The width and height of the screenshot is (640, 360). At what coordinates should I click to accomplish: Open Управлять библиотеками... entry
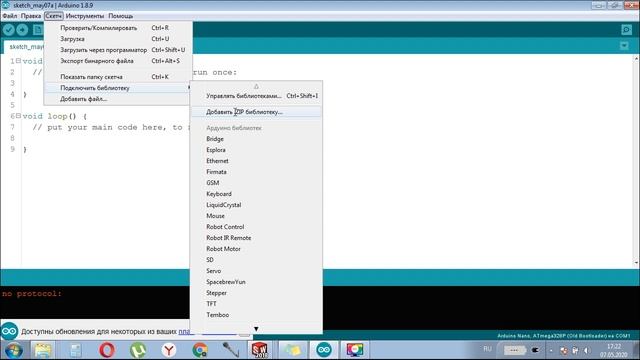[x=256, y=96]
